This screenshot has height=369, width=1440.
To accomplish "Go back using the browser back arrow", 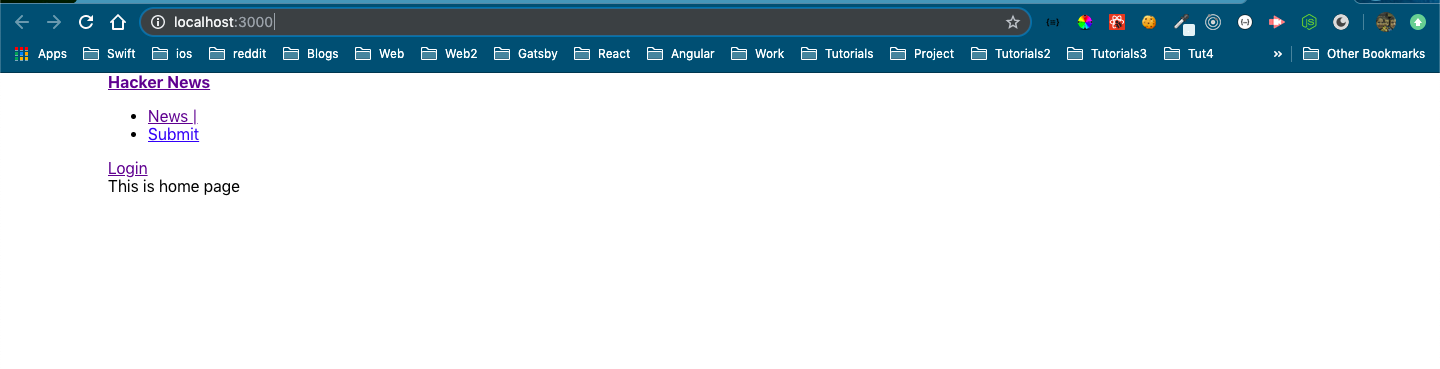I will 22,22.
